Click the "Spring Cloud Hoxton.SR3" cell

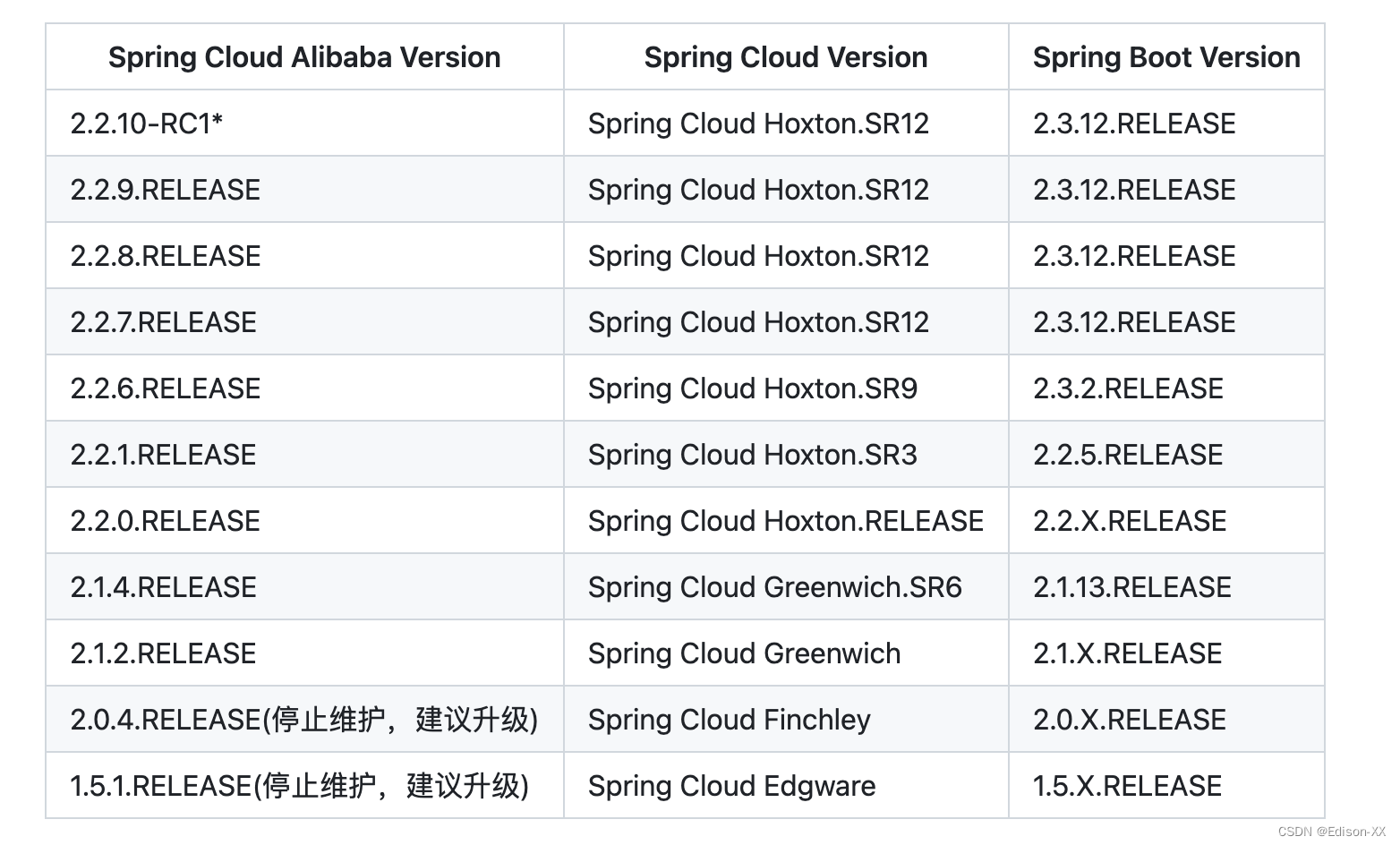[786, 455]
